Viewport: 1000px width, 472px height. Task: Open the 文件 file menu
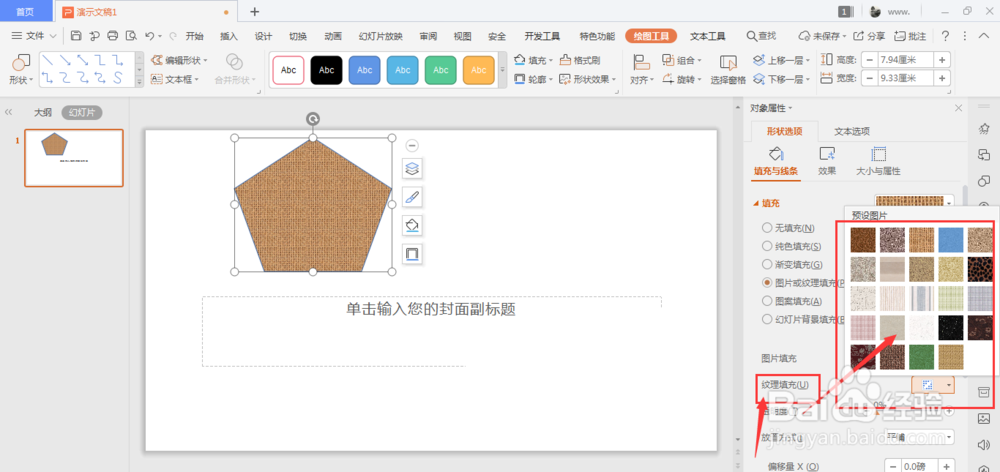click(34, 36)
